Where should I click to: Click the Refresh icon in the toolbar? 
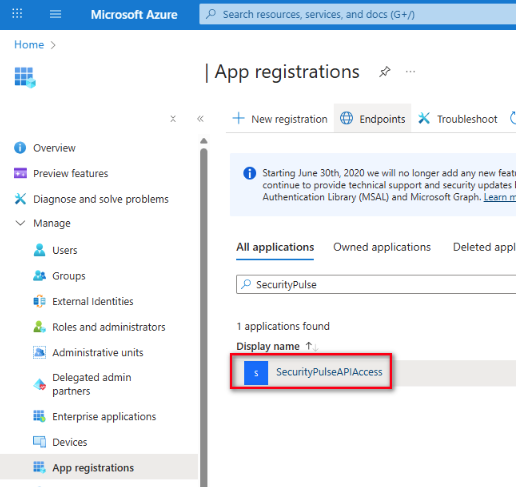click(513, 118)
